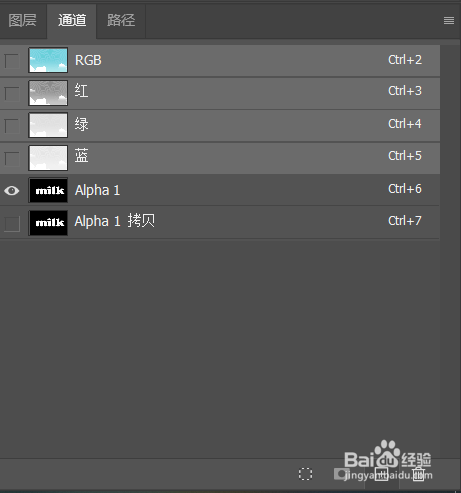This screenshot has height=493, width=461.
Task: Click the Alpha 1 milk thumbnail
Action: coord(48,190)
